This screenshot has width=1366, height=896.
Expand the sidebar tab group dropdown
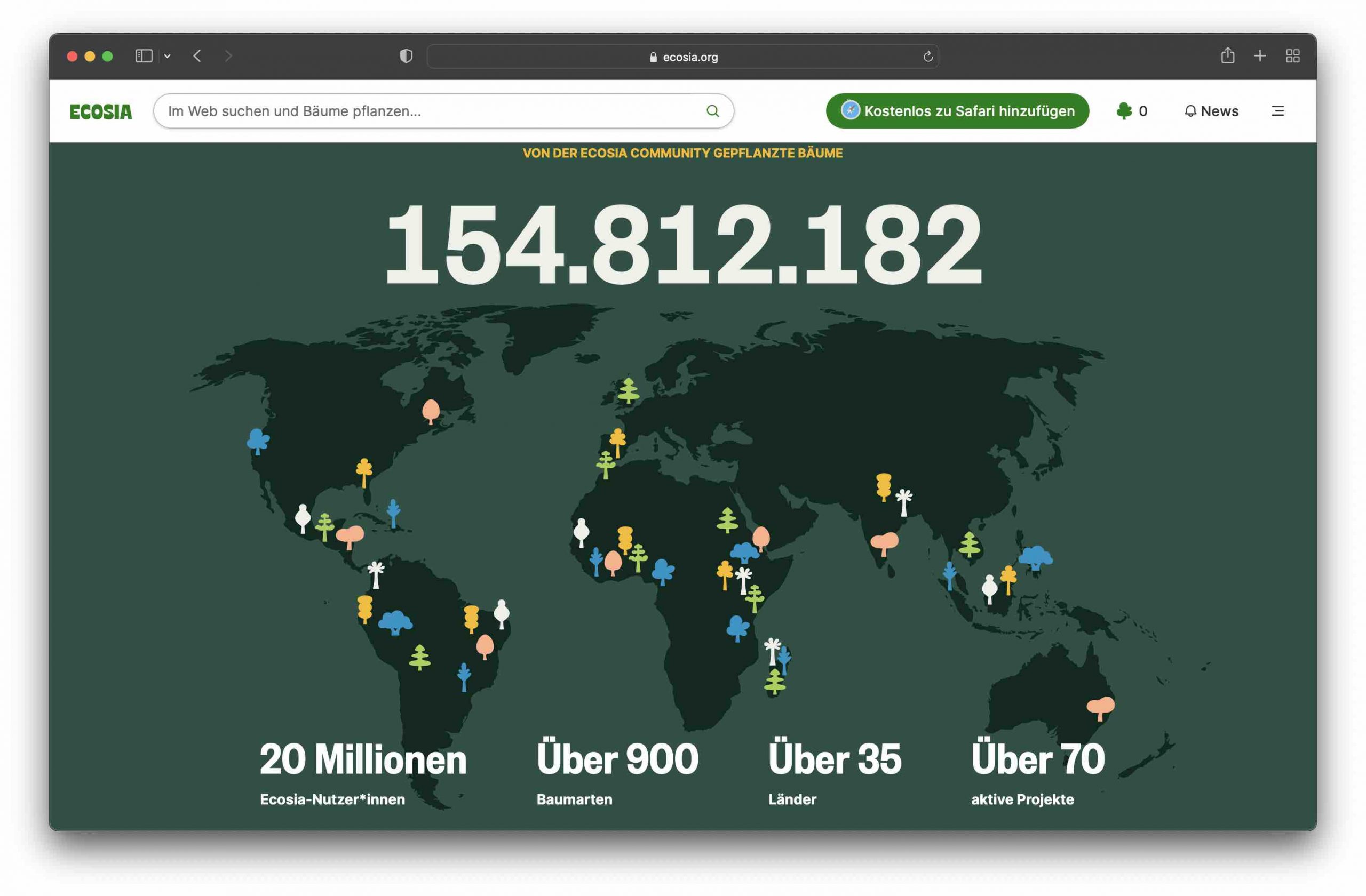(167, 56)
